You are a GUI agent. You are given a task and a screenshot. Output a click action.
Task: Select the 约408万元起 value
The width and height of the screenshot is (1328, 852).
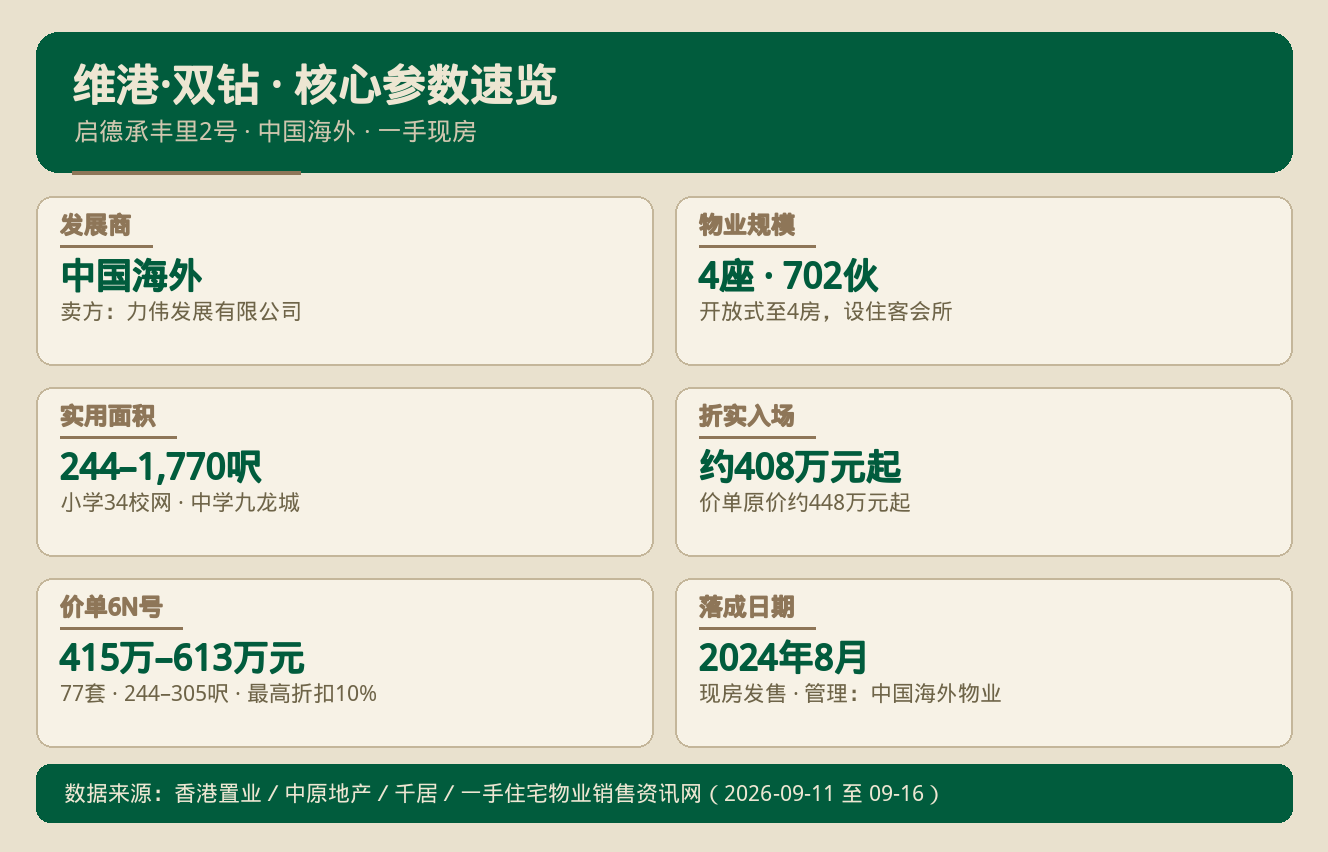(x=800, y=466)
